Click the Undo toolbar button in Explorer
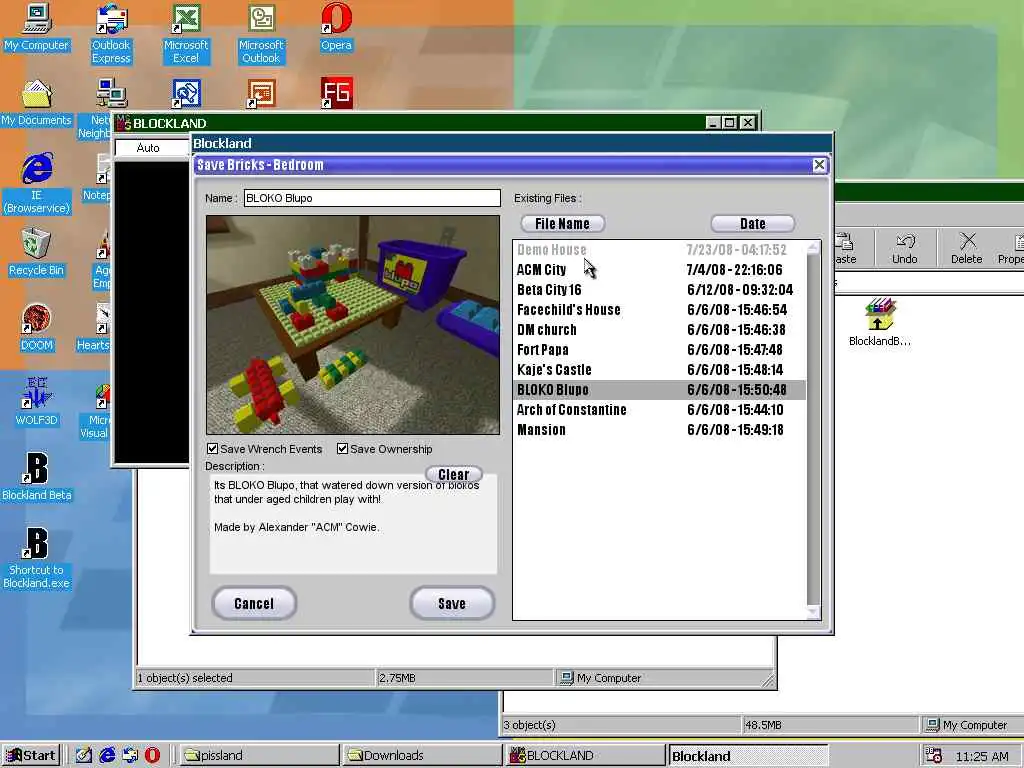1024x768 pixels. coord(904,248)
